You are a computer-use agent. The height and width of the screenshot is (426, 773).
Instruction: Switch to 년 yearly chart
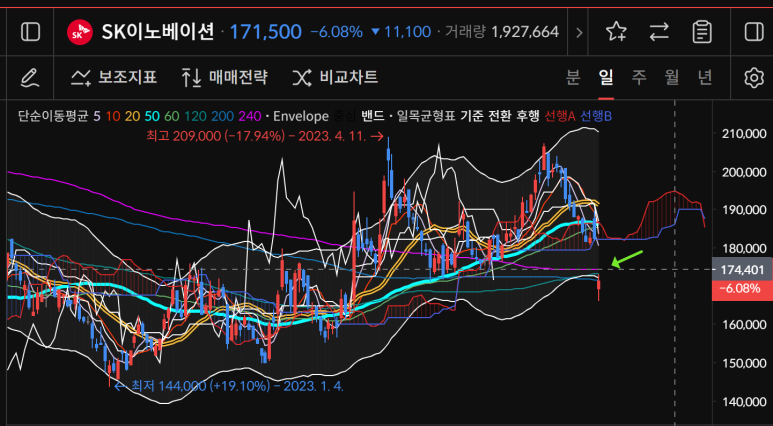tap(705, 77)
